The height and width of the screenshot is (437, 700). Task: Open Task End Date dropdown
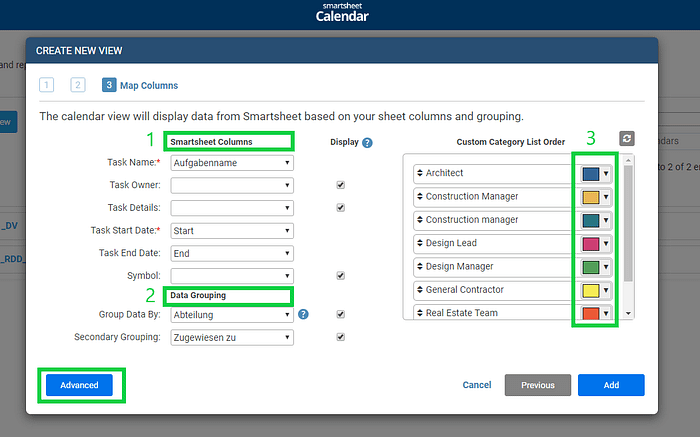click(x=232, y=254)
